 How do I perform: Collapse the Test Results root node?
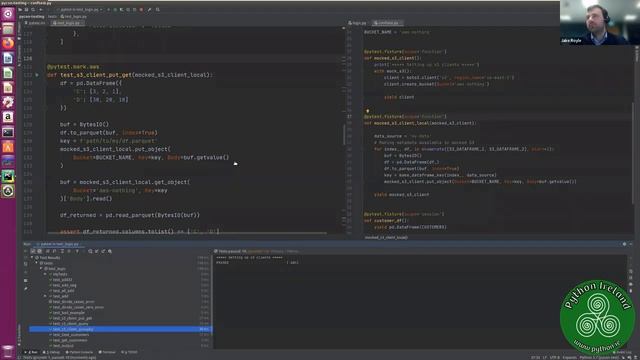pyautogui.click(x=32, y=258)
